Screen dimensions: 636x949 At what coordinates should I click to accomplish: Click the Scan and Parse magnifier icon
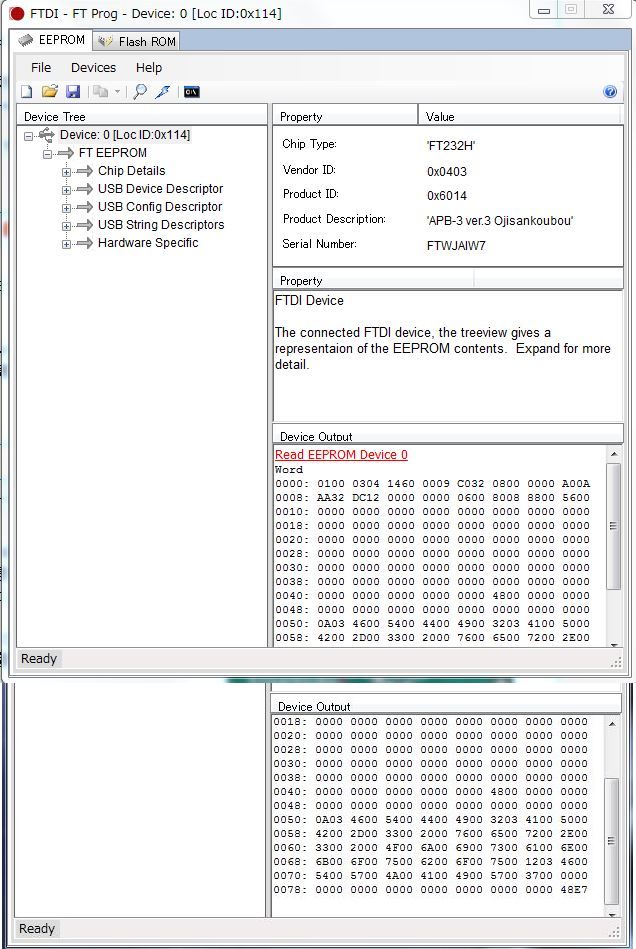tap(140, 91)
